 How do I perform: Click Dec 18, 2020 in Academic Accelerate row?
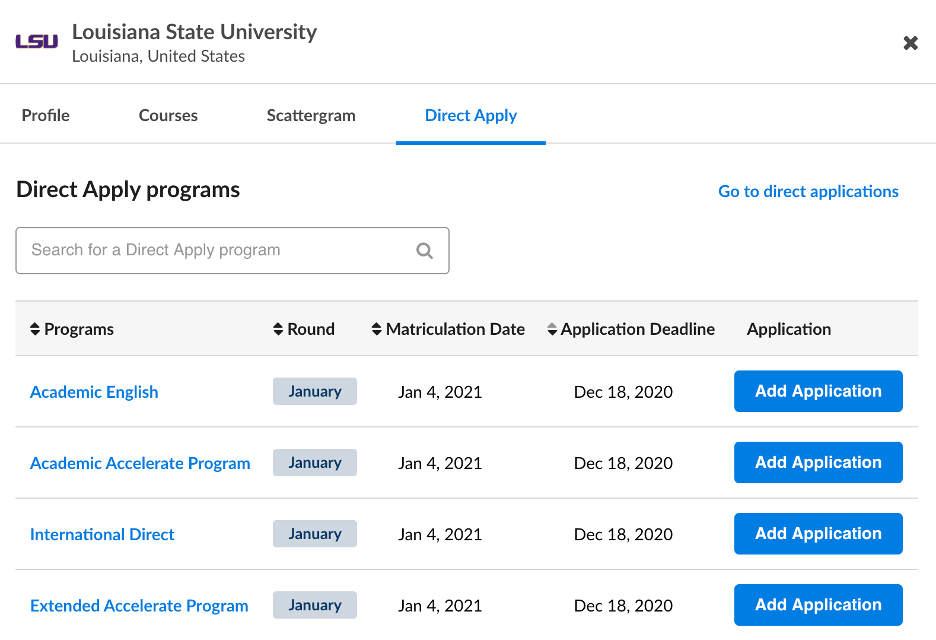(x=623, y=463)
